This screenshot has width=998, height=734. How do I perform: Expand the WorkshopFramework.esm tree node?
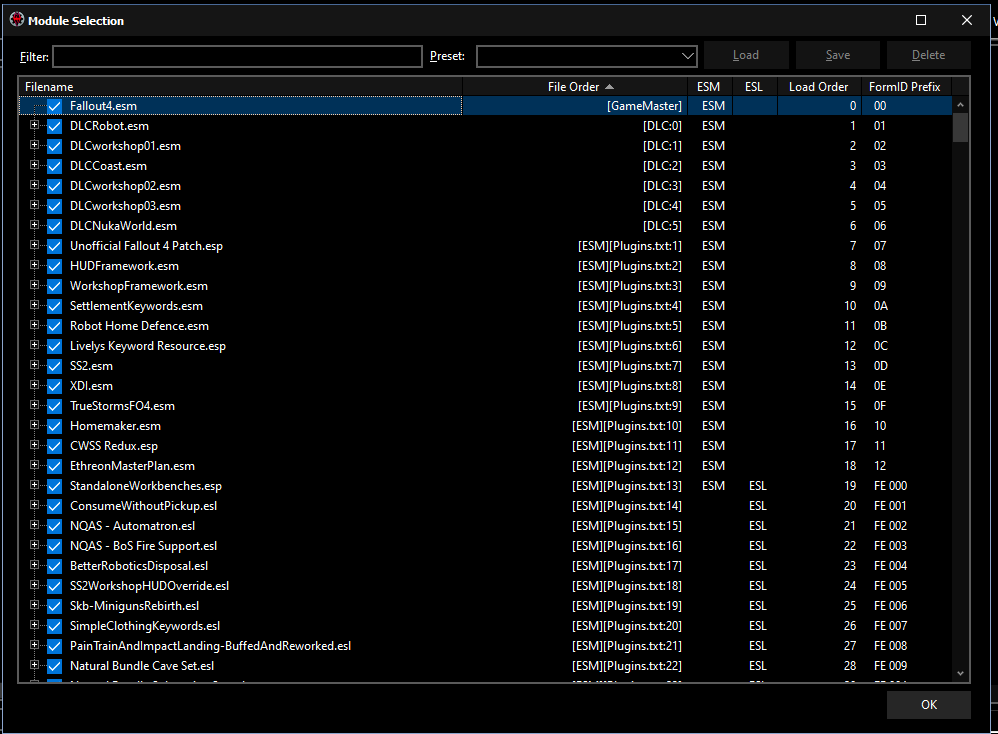(34, 285)
